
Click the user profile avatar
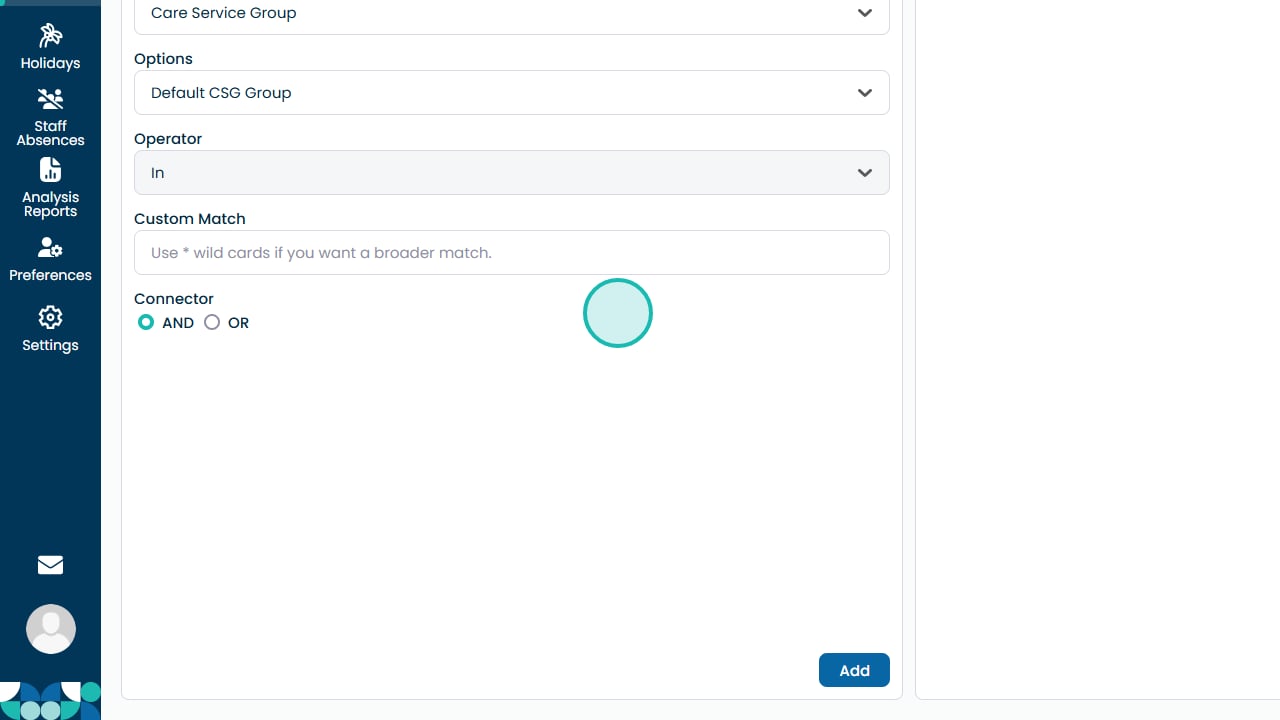point(50,629)
